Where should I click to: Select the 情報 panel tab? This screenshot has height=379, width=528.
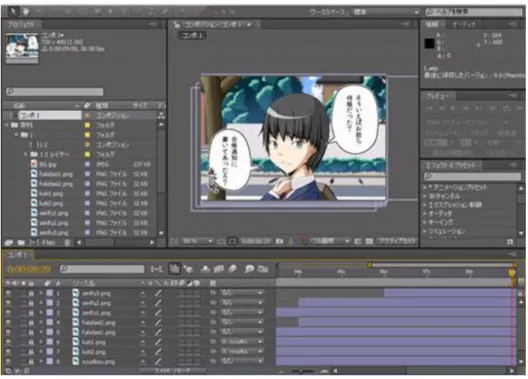[432, 25]
